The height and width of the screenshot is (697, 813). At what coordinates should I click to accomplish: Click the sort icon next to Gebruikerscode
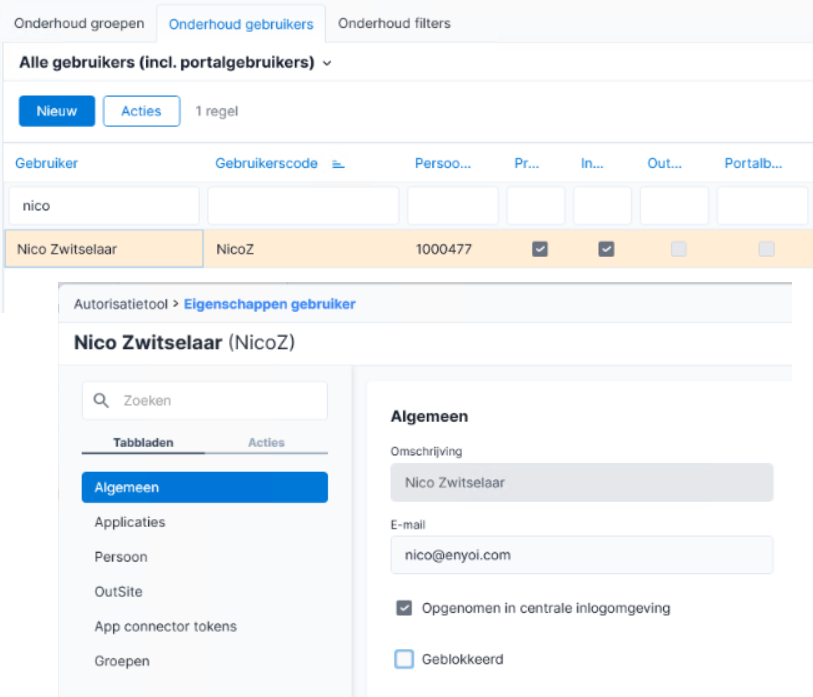[339, 164]
